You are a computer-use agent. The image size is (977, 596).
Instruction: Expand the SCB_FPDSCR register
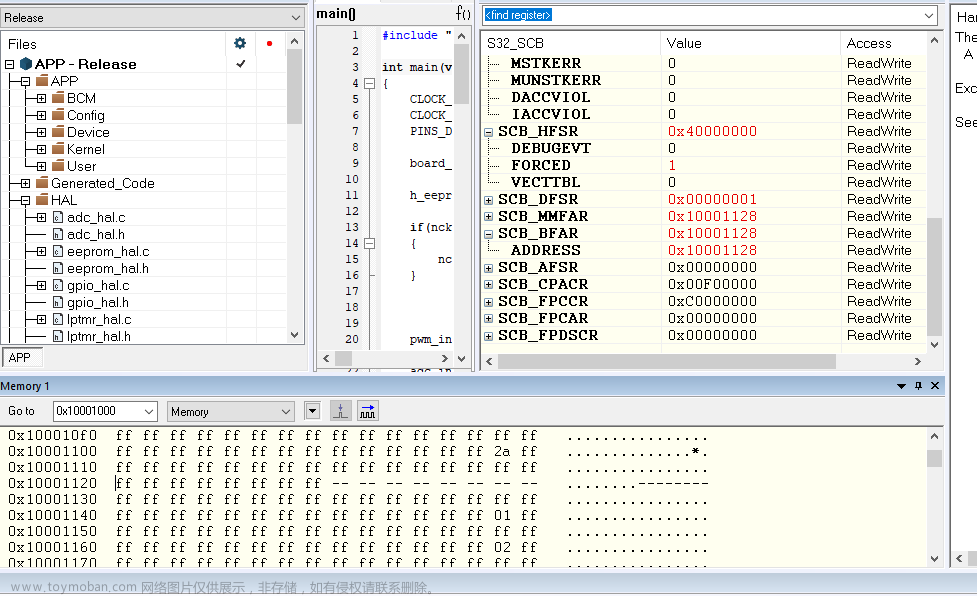pos(489,336)
